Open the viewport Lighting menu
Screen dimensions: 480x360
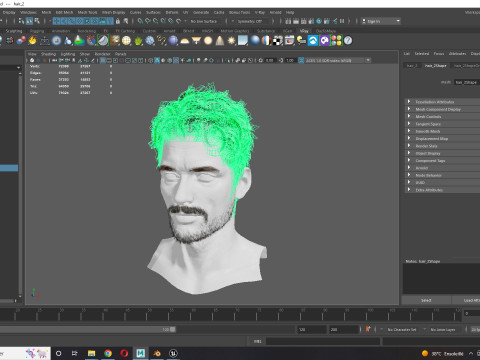(68, 54)
